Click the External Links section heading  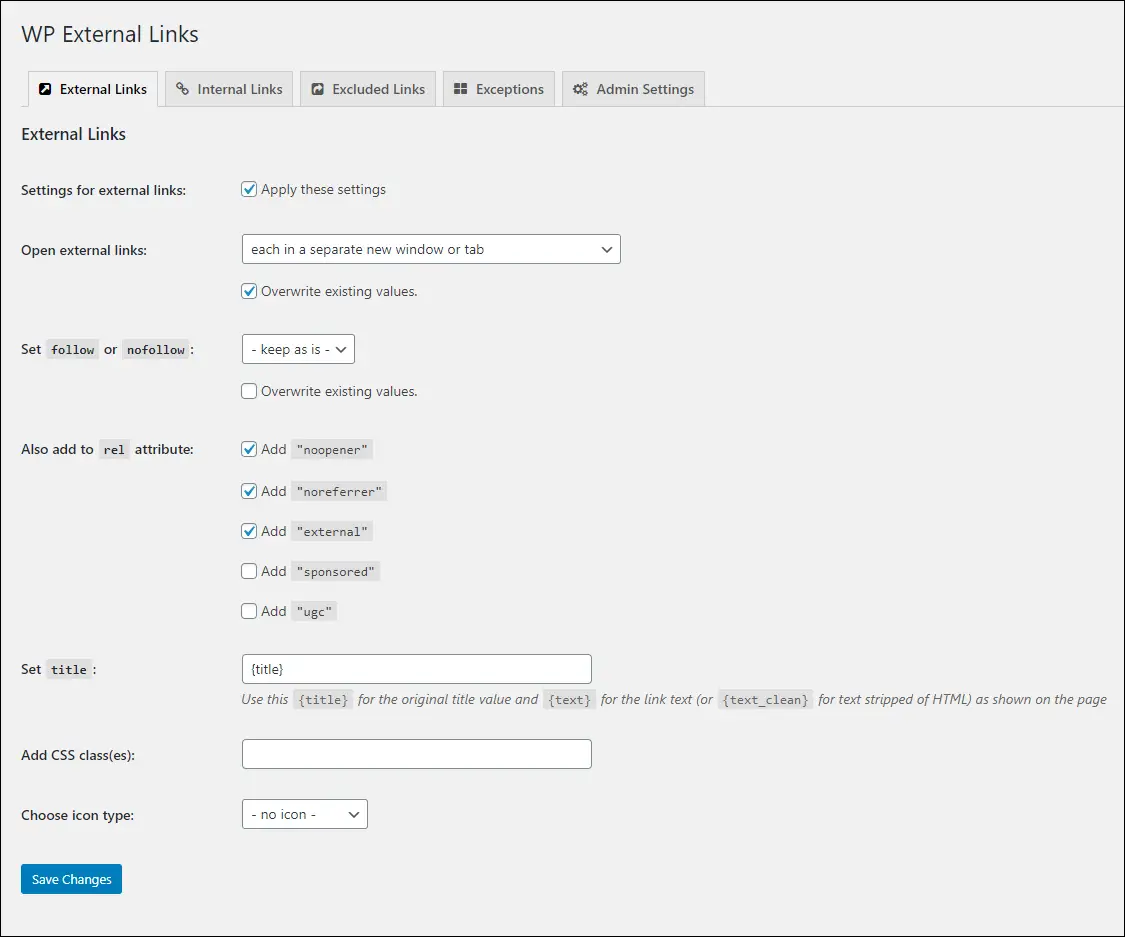tap(73, 134)
